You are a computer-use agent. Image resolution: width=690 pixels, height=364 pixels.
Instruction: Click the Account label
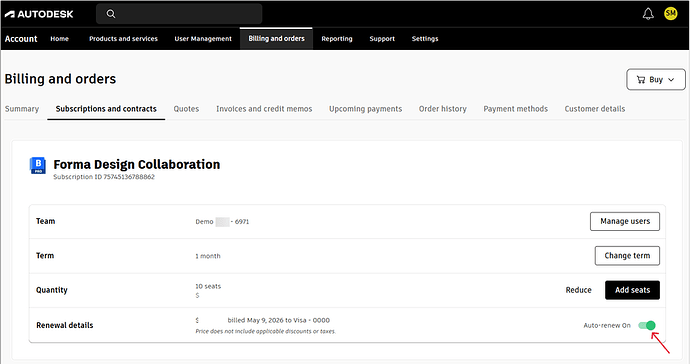(x=21, y=39)
